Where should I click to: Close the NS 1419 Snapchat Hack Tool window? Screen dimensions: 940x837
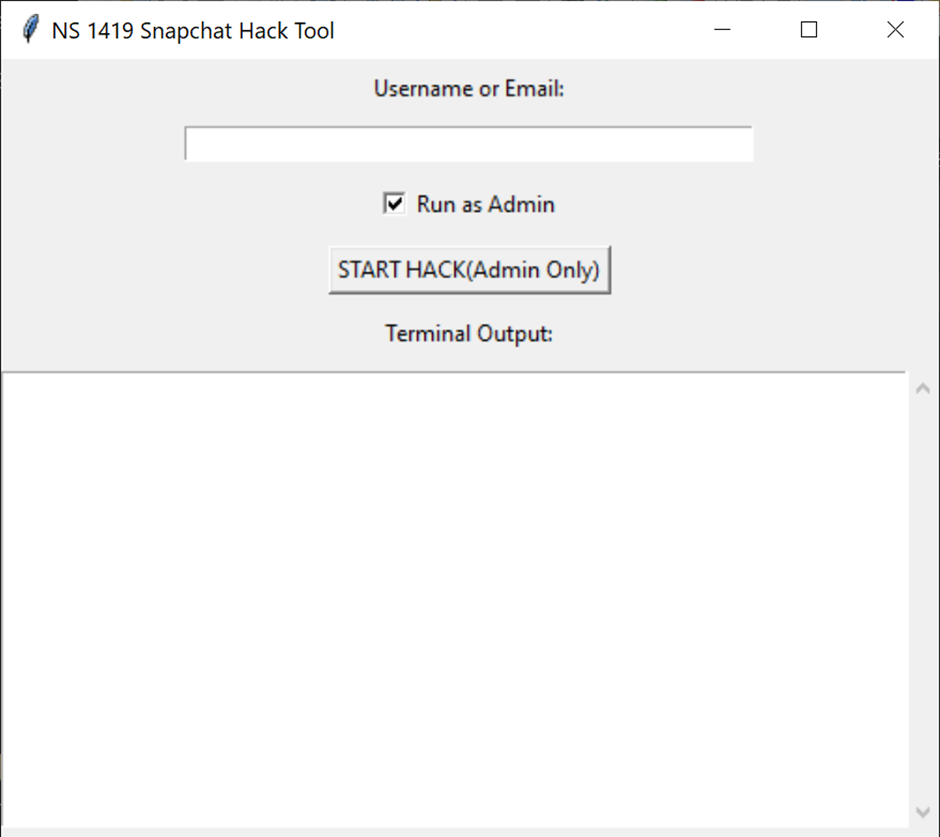coord(895,30)
